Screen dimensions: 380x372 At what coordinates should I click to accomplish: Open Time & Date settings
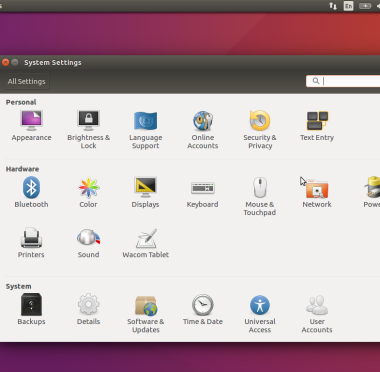[203, 309]
